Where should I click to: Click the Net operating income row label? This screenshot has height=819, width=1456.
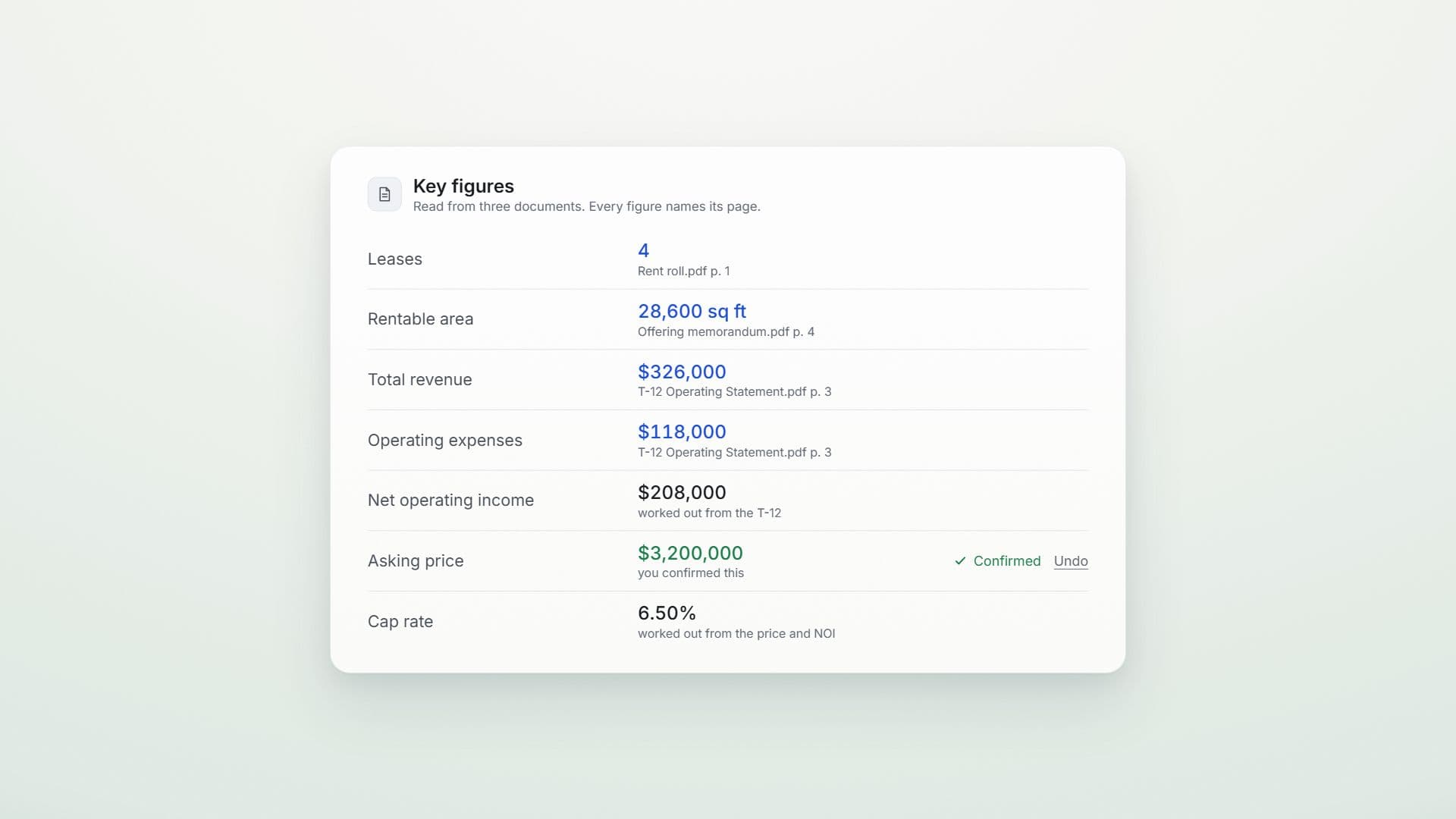click(450, 500)
